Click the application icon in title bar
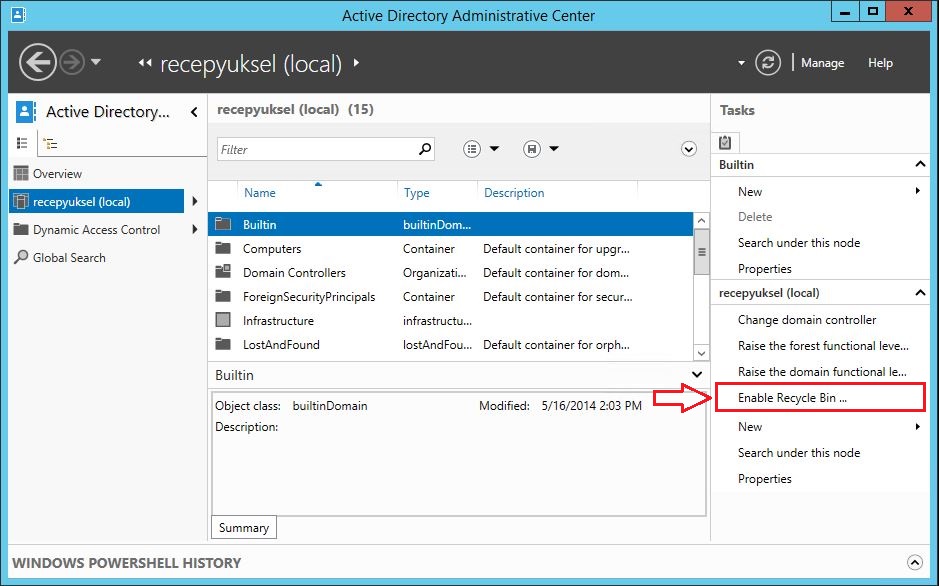Screen dimensions: 939x586 click(18, 14)
